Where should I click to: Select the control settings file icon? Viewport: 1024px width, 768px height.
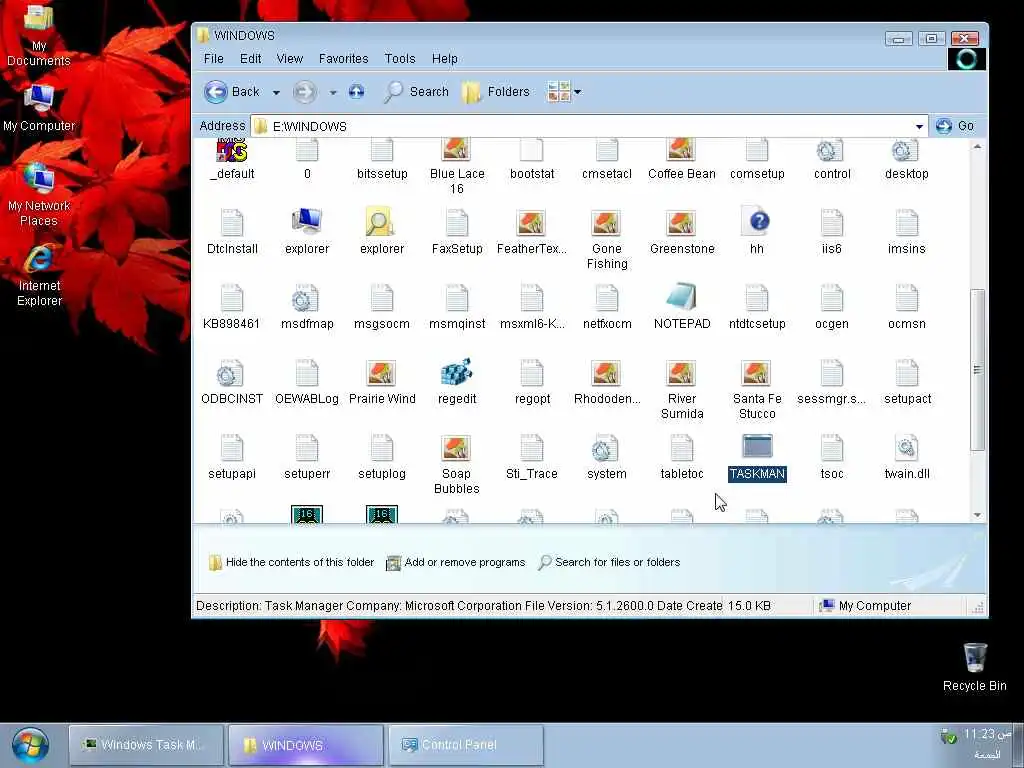point(831,150)
